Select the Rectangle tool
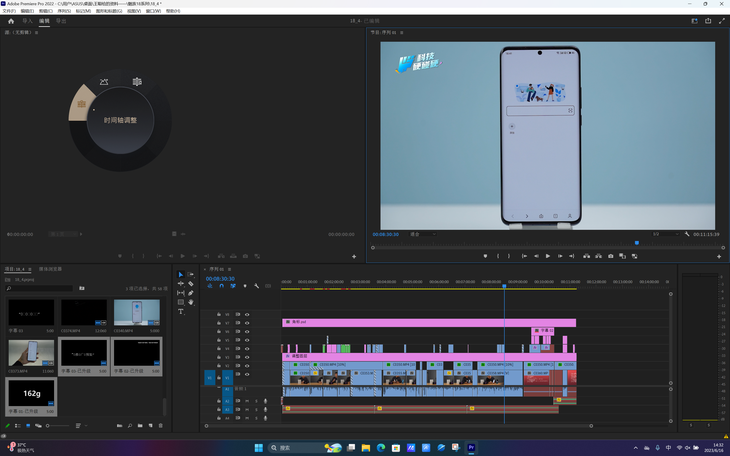Screen dimensions: 730x456 pos(181,302)
